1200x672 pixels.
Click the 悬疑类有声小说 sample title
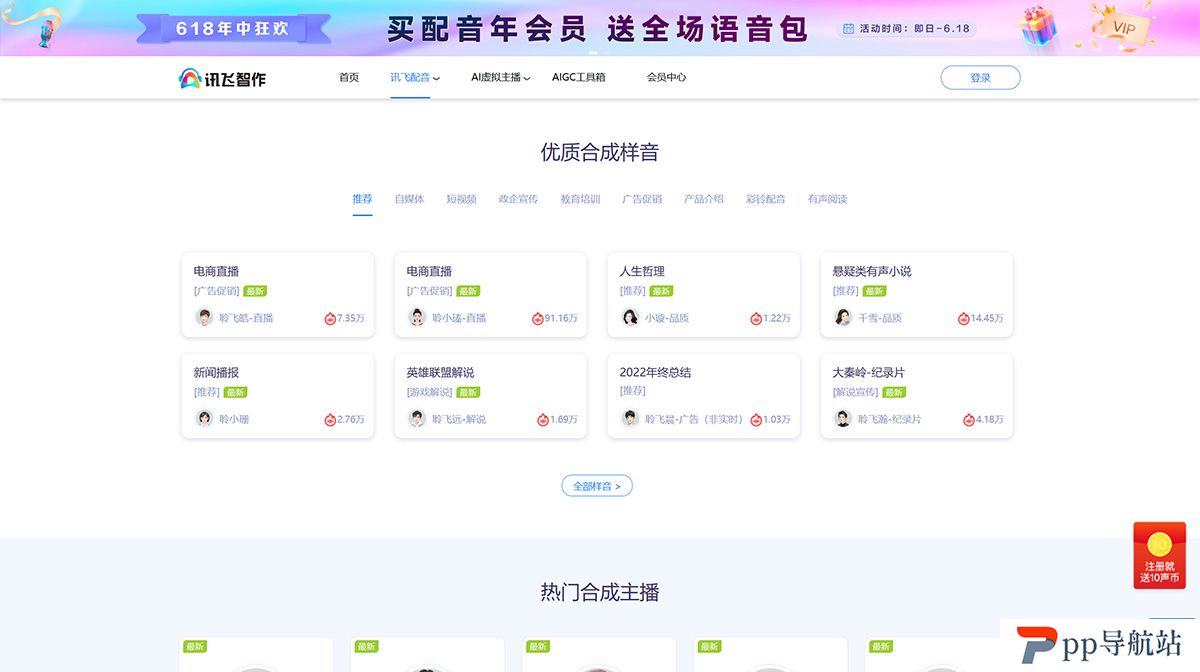pos(872,271)
